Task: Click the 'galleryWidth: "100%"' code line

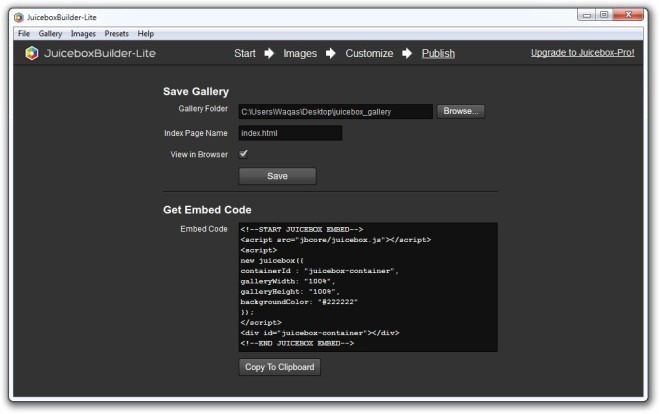Action: 287,281
